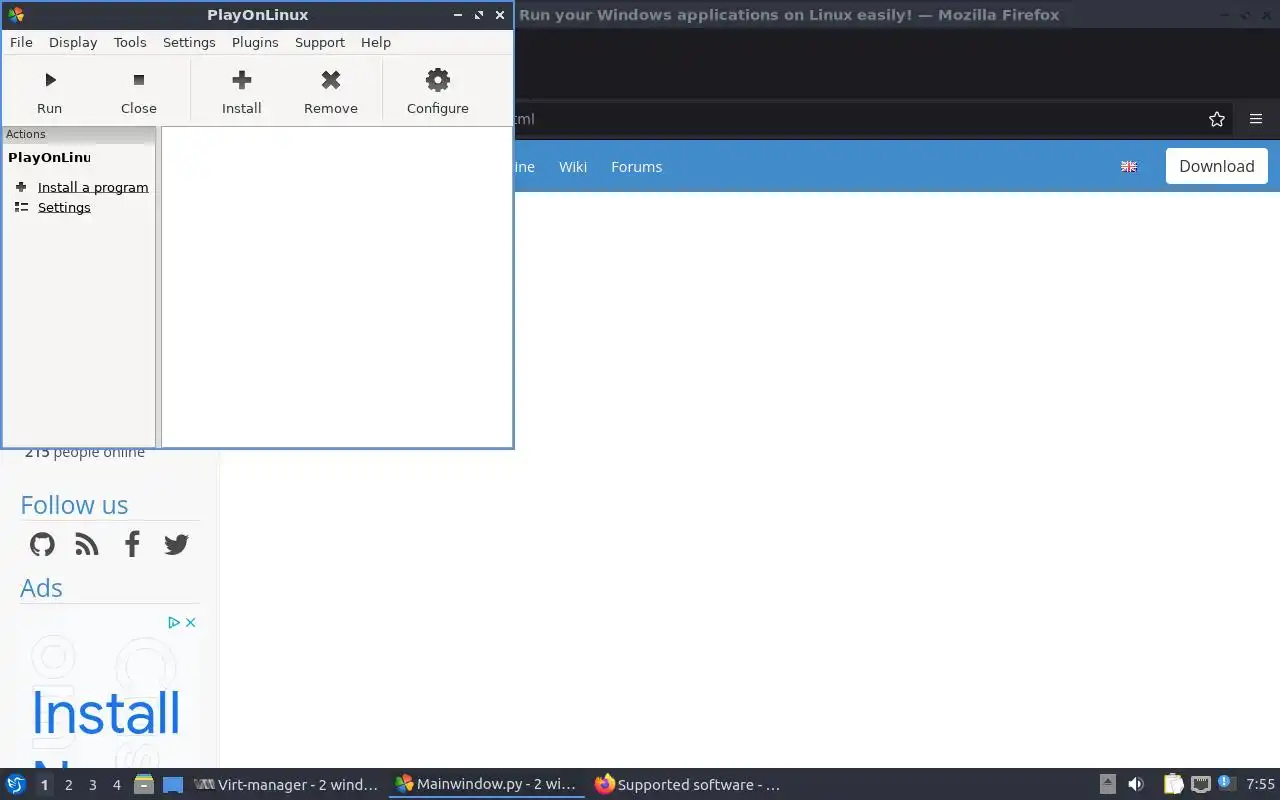Open the Display menu
The image size is (1280, 800).
pos(73,42)
